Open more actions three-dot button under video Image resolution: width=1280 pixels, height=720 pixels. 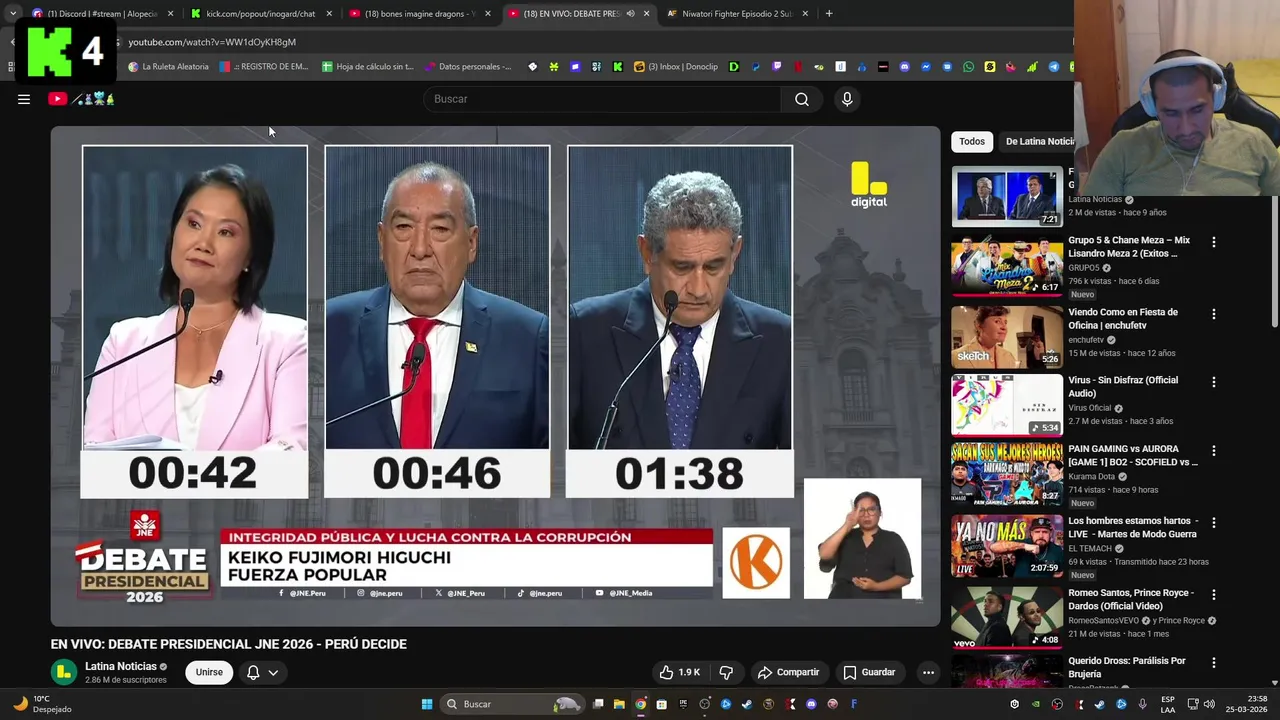point(928,672)
